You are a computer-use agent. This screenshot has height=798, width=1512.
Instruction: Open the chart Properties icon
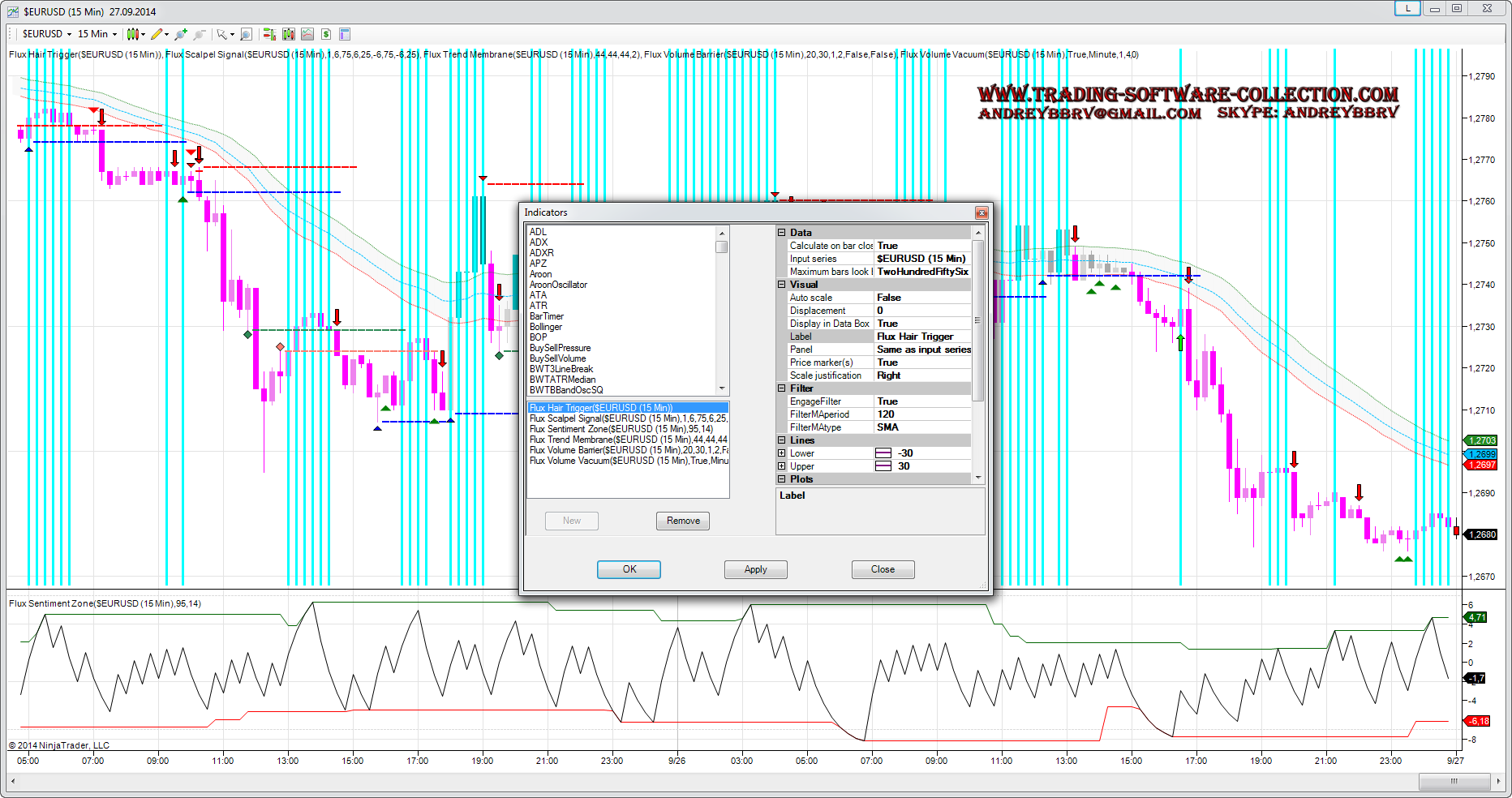click(345, 34)
